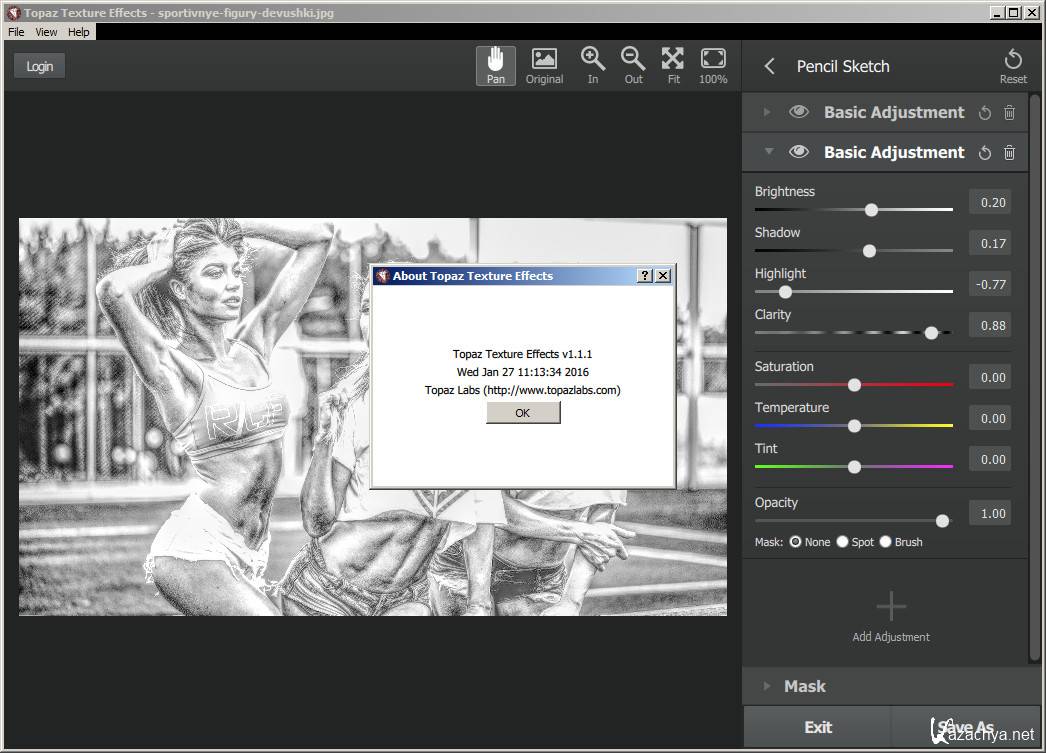
Task: Click the Zoom In magnifier
Action: pyautogui.click(x=593, y=65)
